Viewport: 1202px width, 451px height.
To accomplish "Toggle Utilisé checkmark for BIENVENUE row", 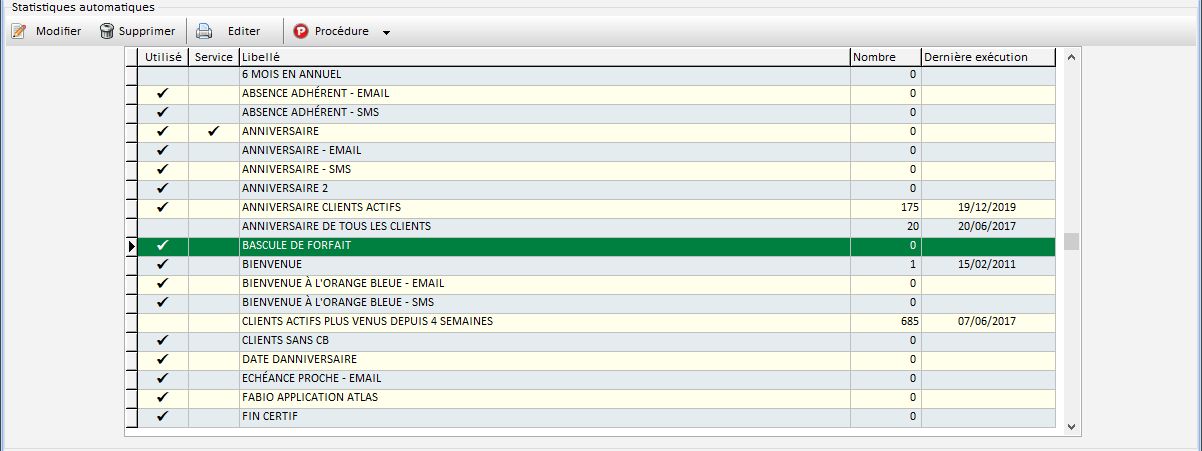I will [x=163, y=264].
